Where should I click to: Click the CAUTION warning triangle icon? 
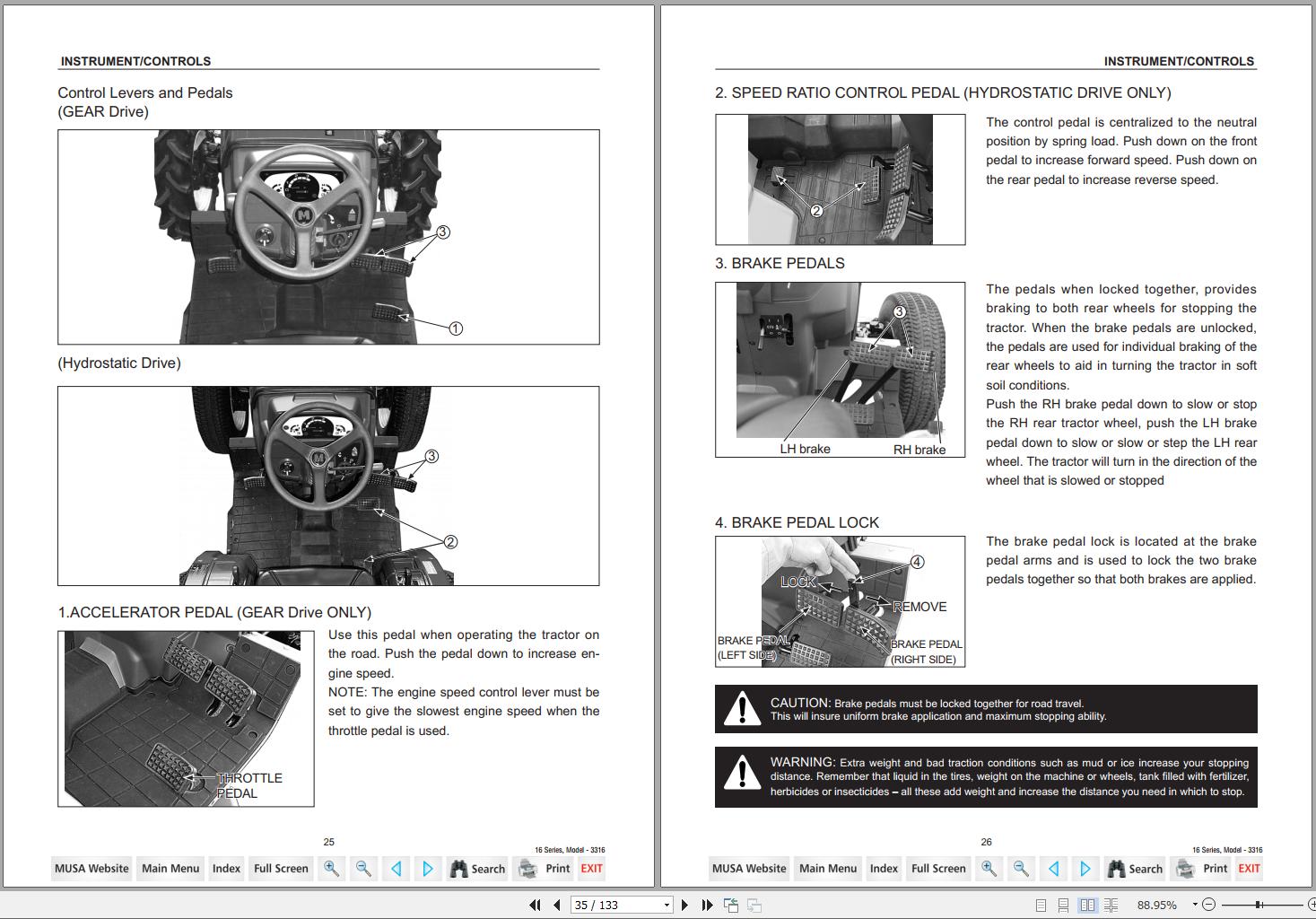click(x=742, y=708)
